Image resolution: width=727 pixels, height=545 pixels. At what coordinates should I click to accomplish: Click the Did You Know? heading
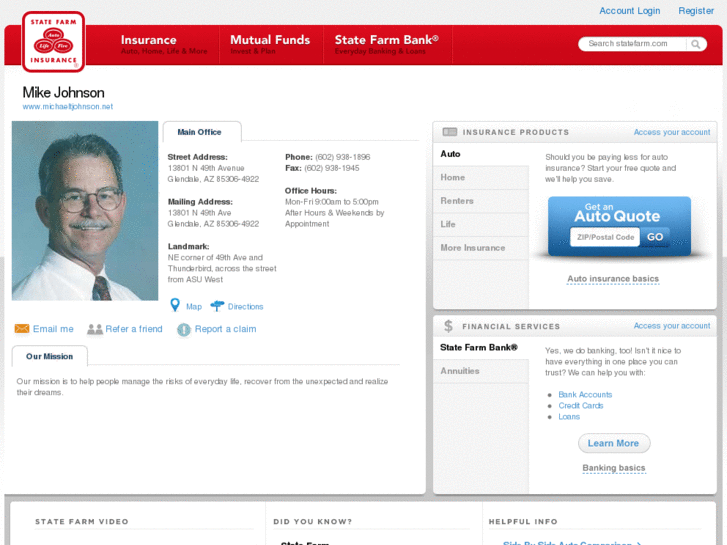[x=312, y=522]
